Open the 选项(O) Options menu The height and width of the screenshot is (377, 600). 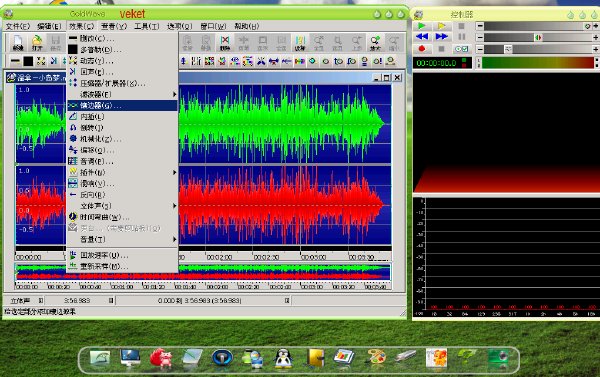pyautogui.click(x=179, y=26)
